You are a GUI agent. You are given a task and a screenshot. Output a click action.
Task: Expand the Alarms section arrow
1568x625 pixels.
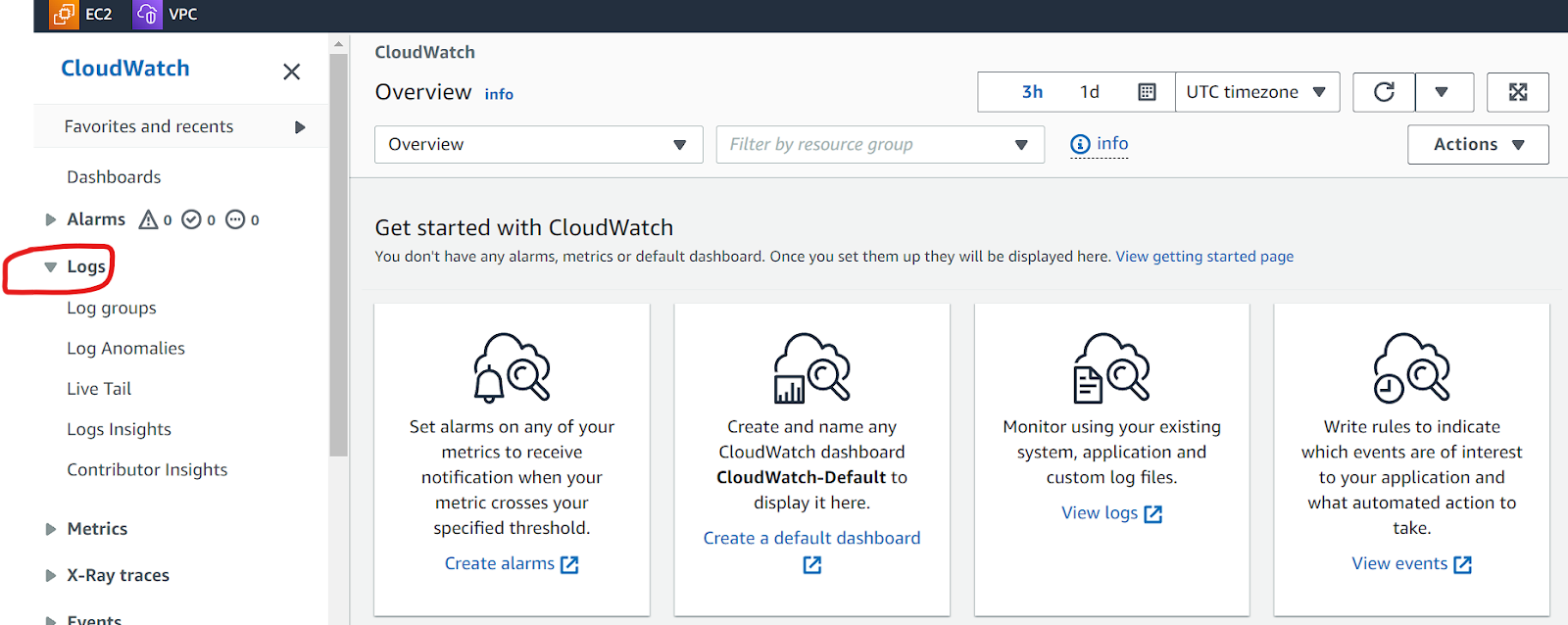click(51, 219)
